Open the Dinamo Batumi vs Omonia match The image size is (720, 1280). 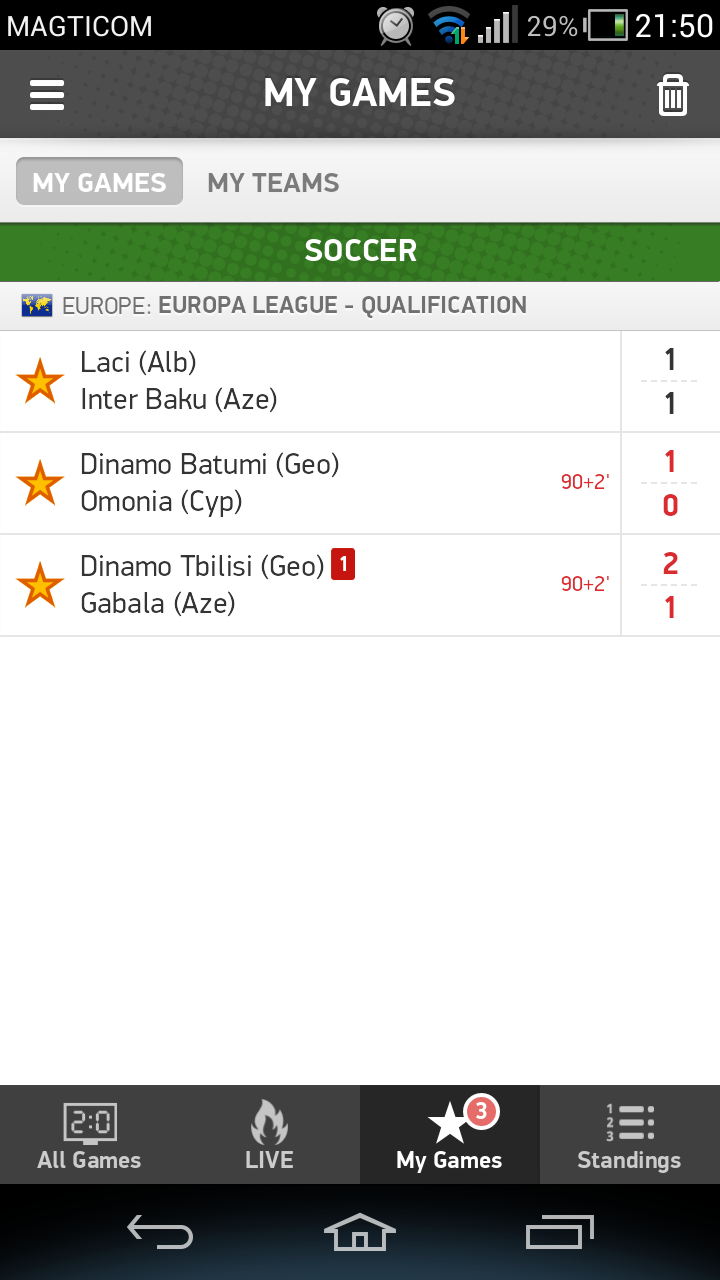[x=310, y=483]
